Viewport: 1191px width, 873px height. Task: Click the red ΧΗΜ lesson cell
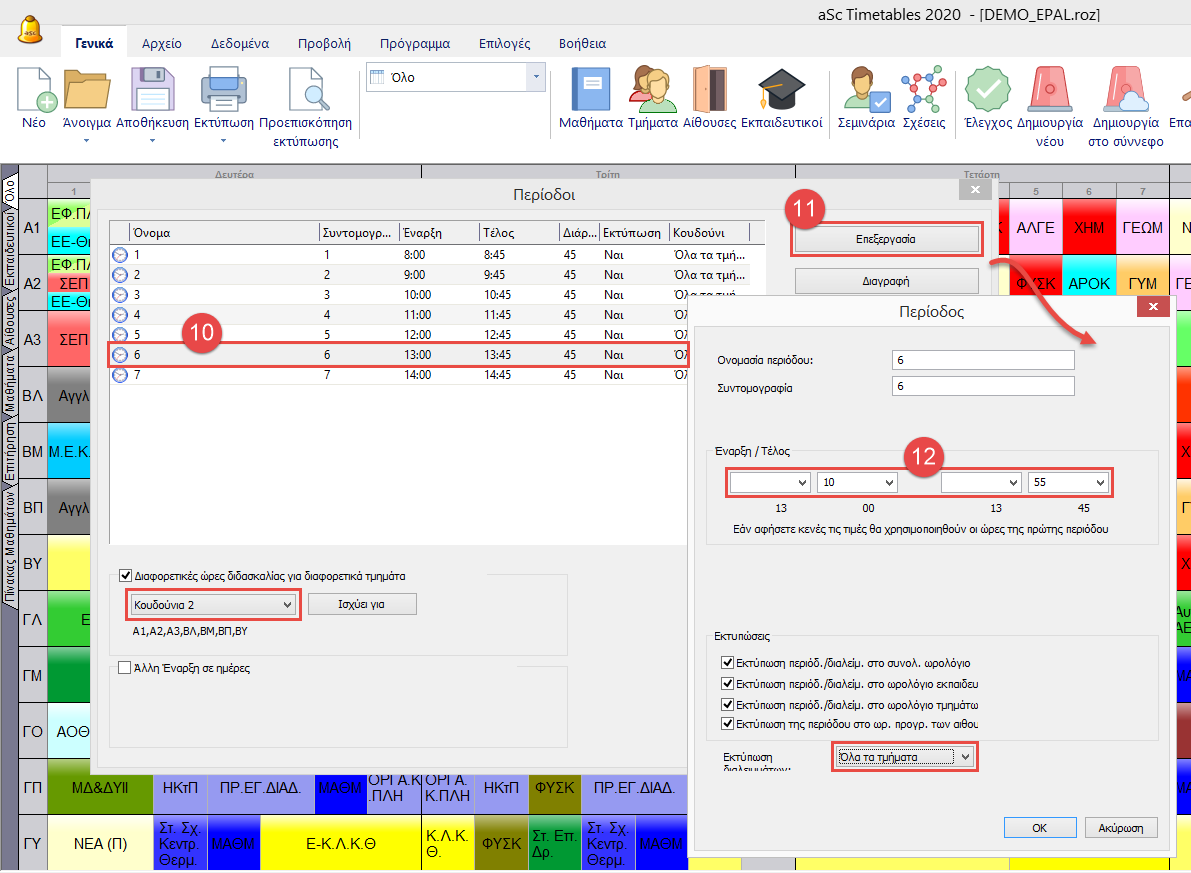[x=1088, y=228]
